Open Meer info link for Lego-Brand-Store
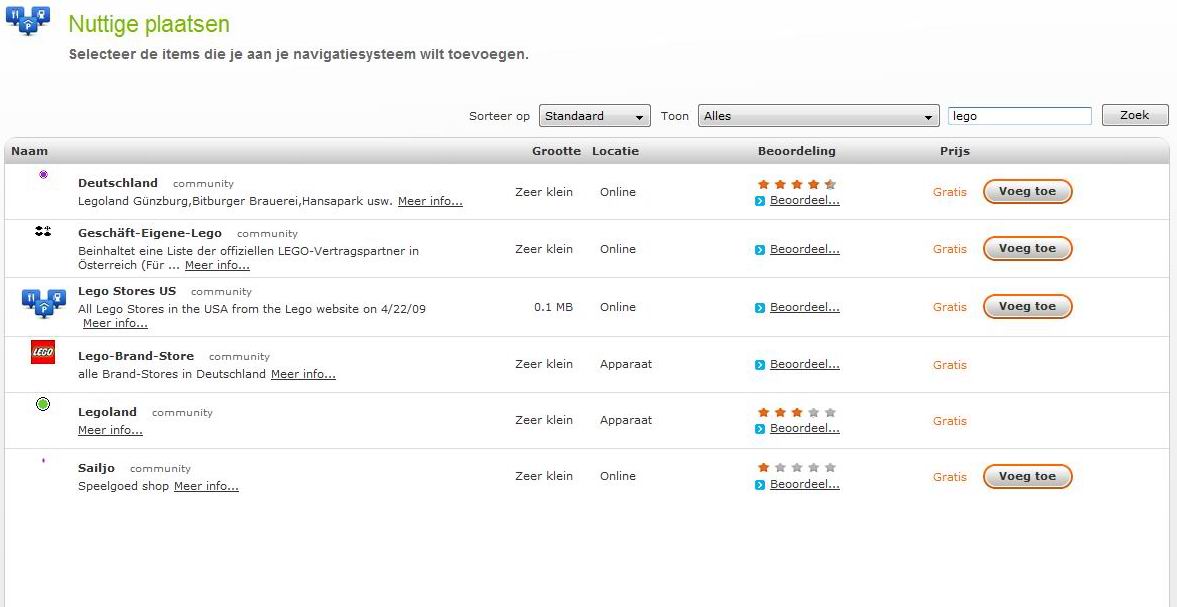The image size is (1177, 607). (303, 374)
